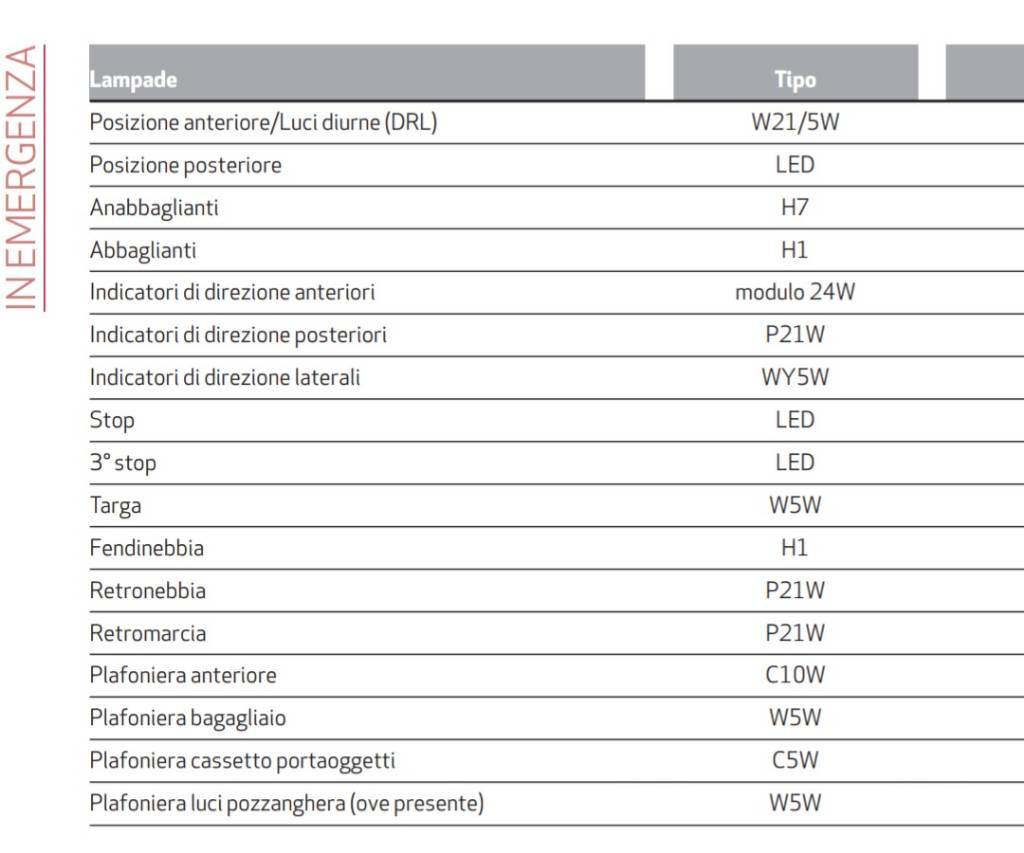Click the 'Retronebbia' row label

(148, 591)
